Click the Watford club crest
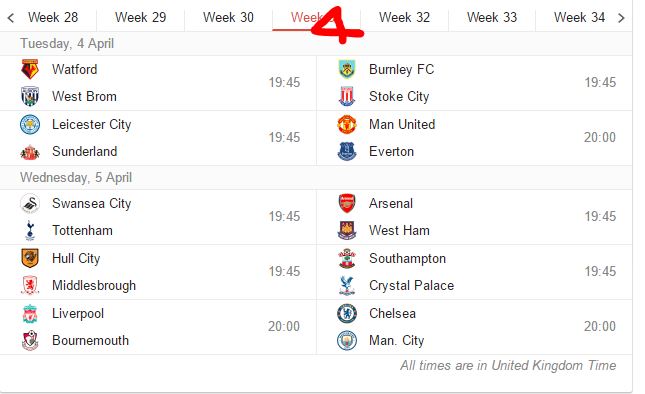645x394 pixels. 30,70
